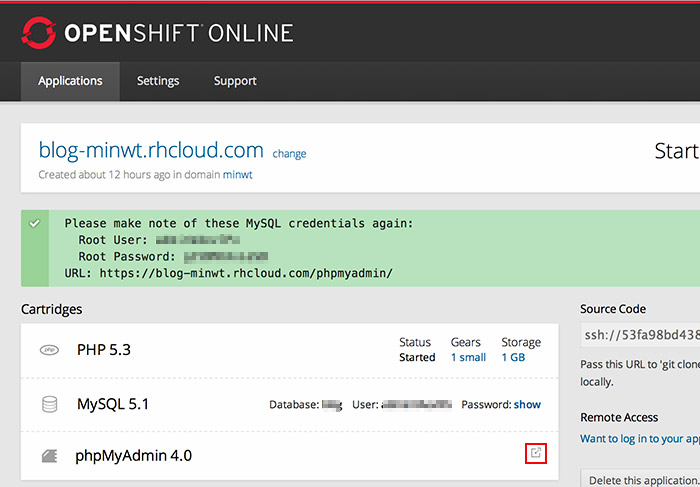
Task: Open phpMyAdmin via external link icon
Action: tap(536, 453)
